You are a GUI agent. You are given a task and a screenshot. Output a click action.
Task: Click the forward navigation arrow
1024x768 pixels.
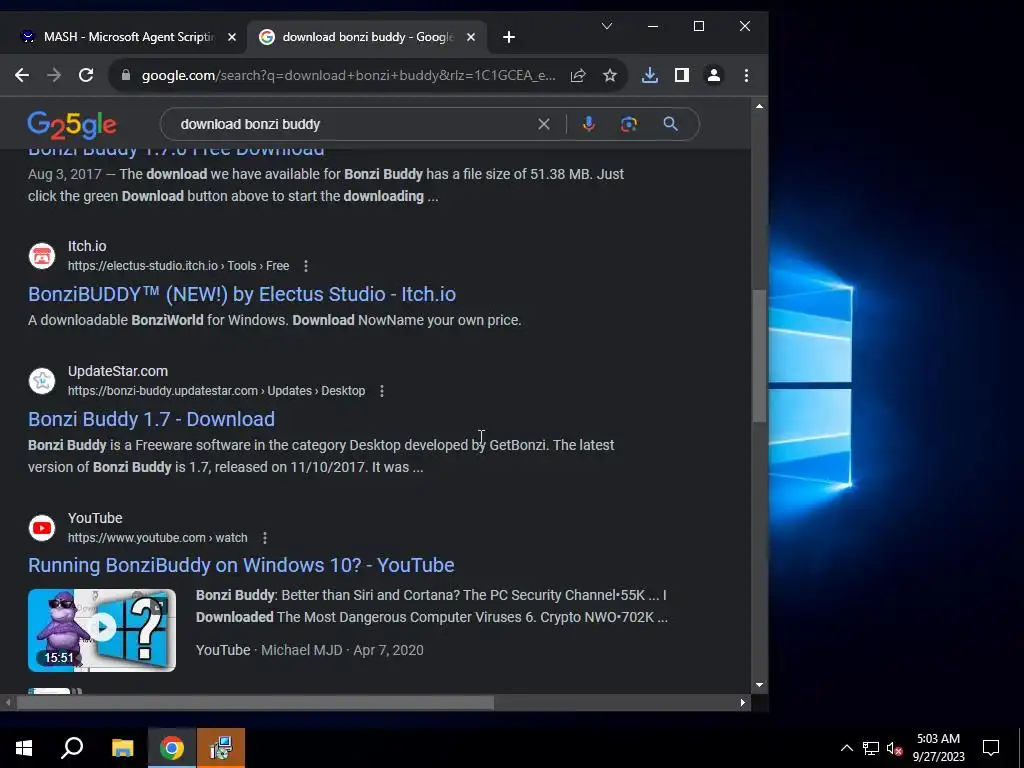click(54, 75)
